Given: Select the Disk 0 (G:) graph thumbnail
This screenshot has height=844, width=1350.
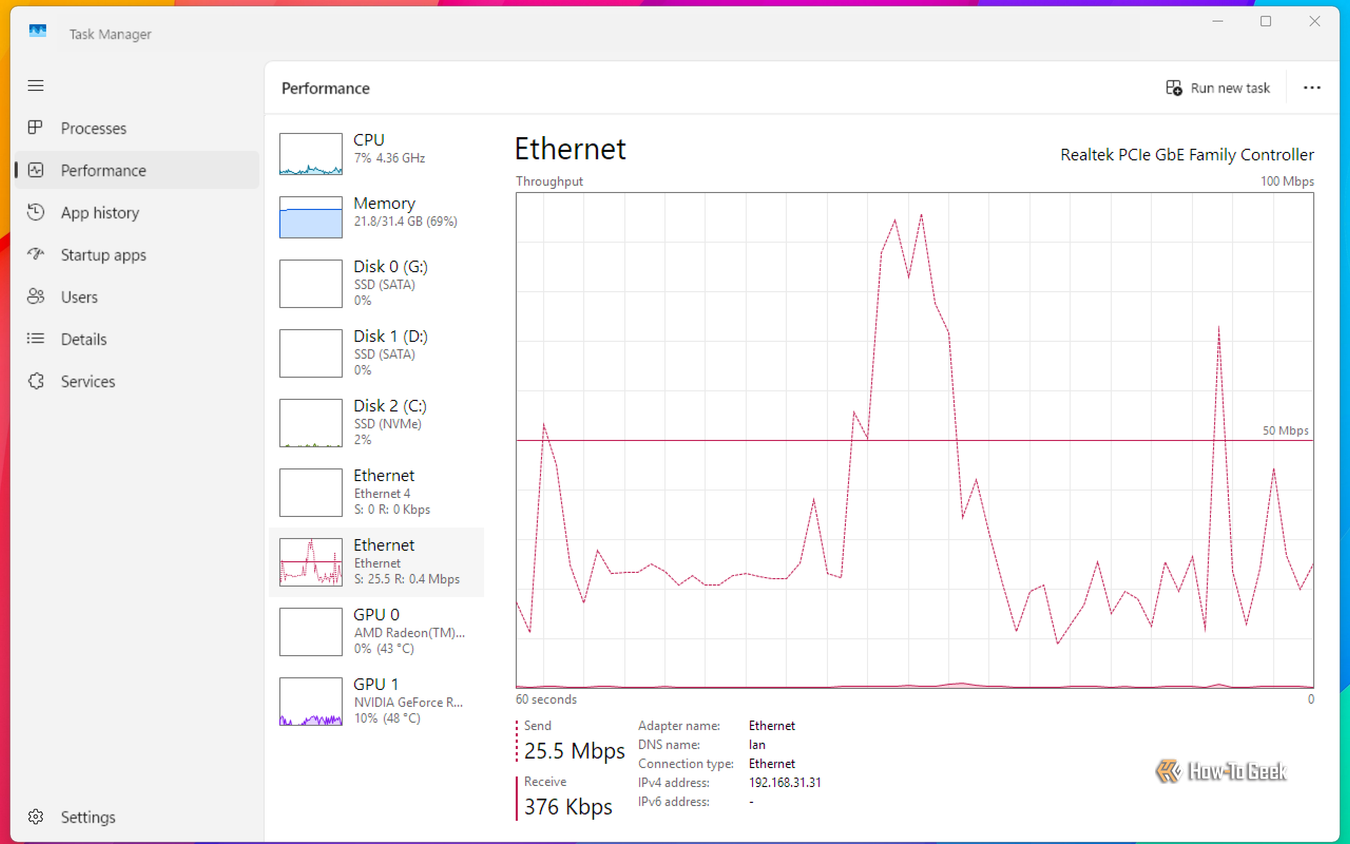Looking at the screenshot, I should (x=311, y=284).
